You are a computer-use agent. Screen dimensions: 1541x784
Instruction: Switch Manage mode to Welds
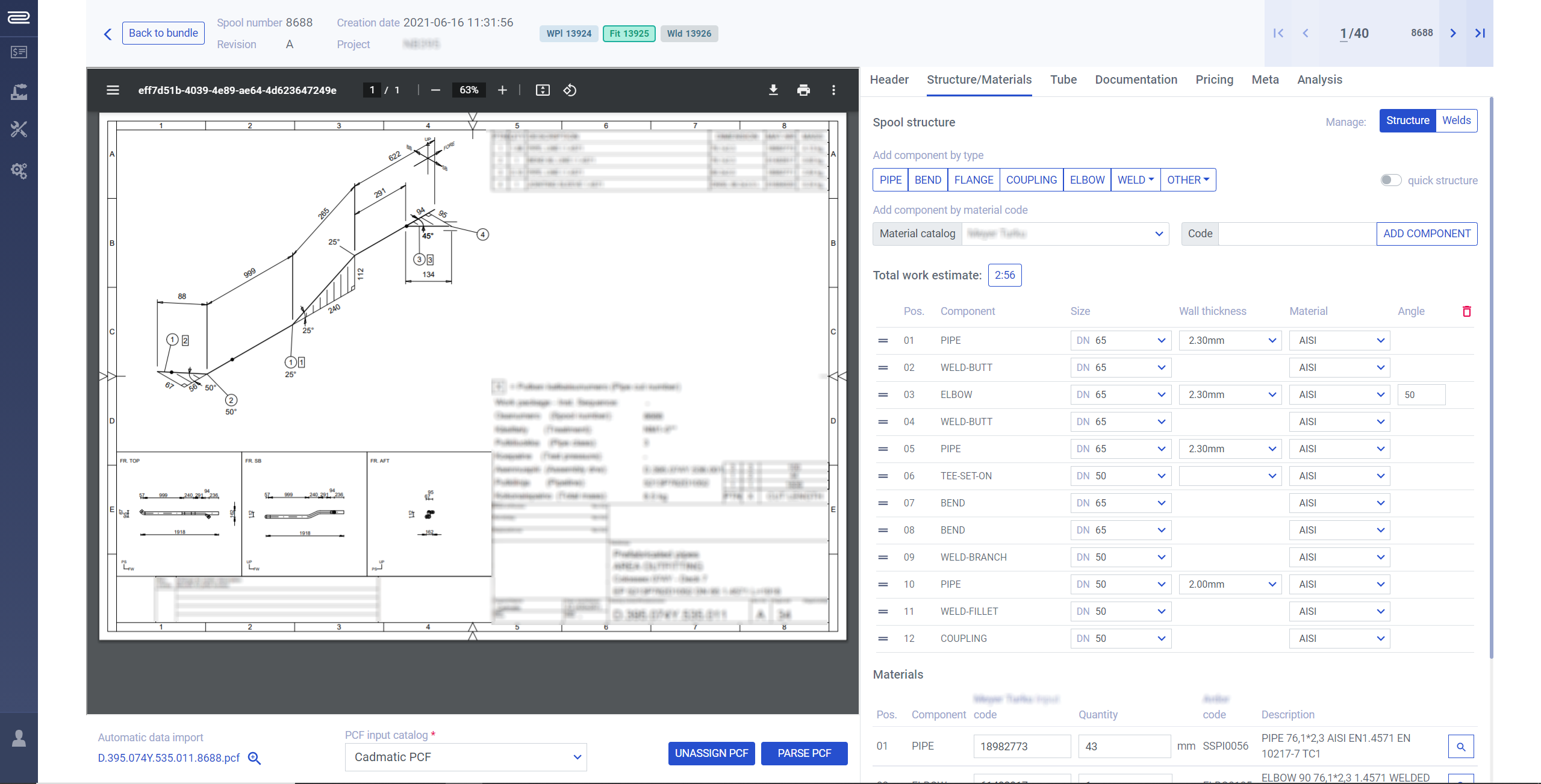click(1455, 120)
